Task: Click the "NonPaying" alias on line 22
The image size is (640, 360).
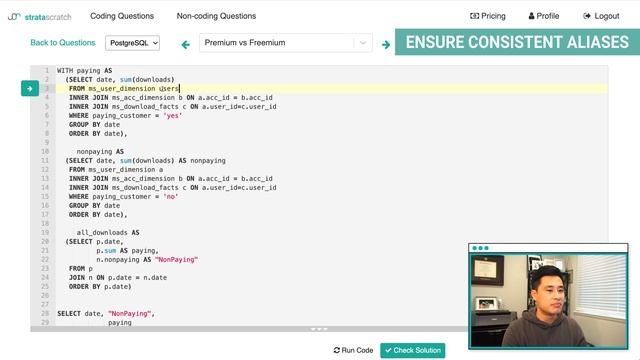Action: (x=176, y=259)
